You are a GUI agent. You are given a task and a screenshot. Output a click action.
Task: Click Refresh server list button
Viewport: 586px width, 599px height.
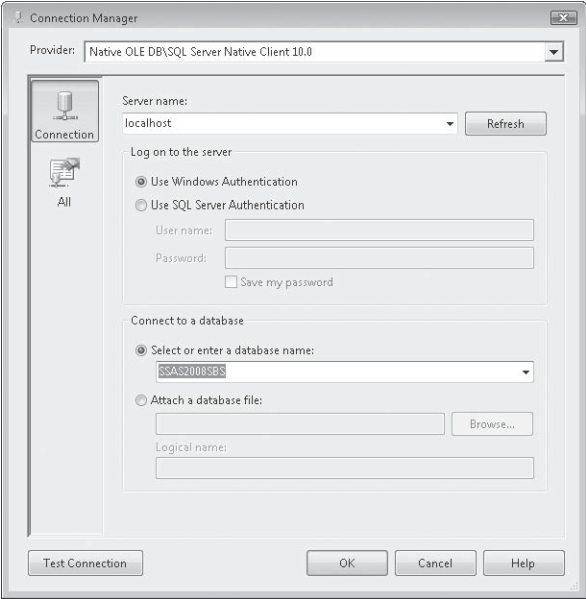[505, 124]
